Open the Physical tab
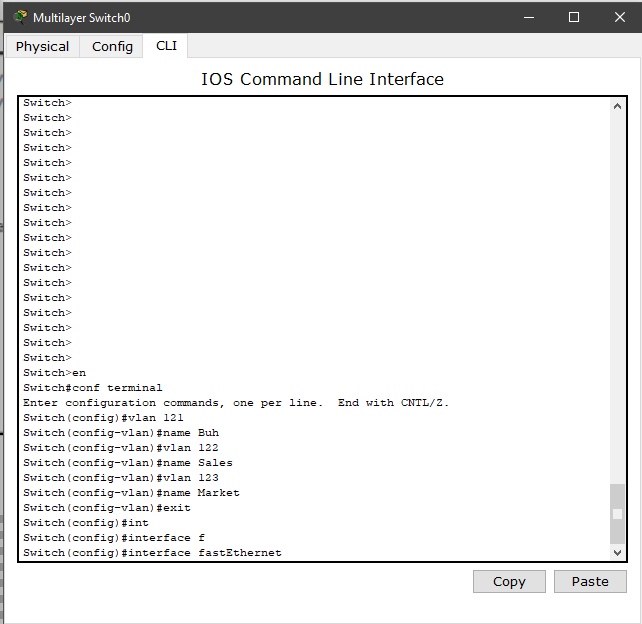This screenshot has width=642, height=624. click(x=42, y=46)
